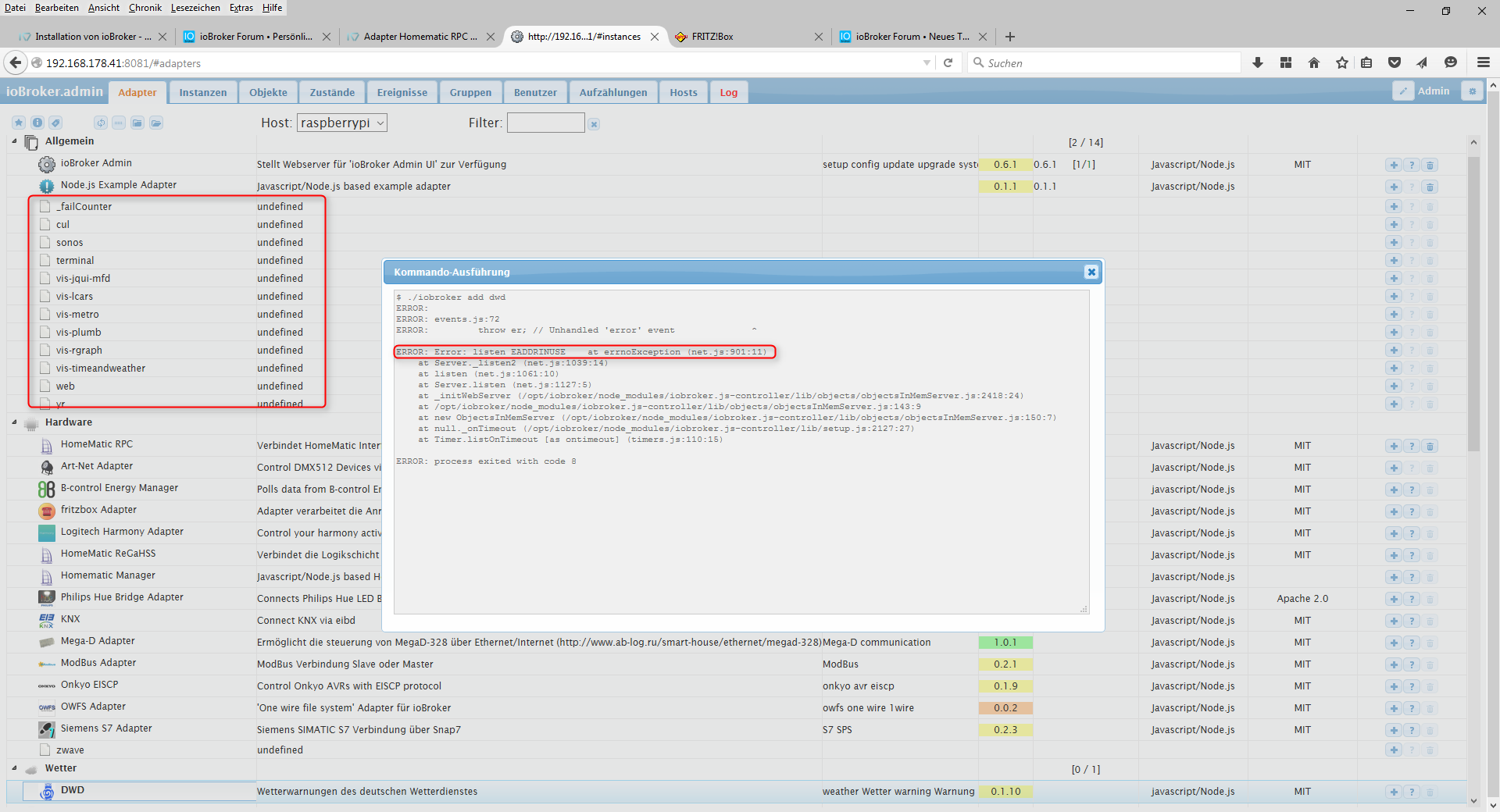Click the star filter icon in adapter toolbar
This screenshot has height=812, width=1500.
19,123
